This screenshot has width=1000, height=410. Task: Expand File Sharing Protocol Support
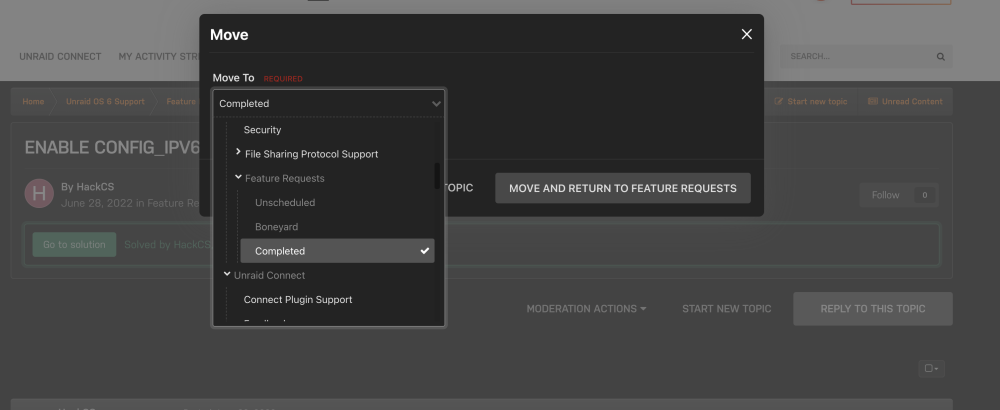point(238,152)
